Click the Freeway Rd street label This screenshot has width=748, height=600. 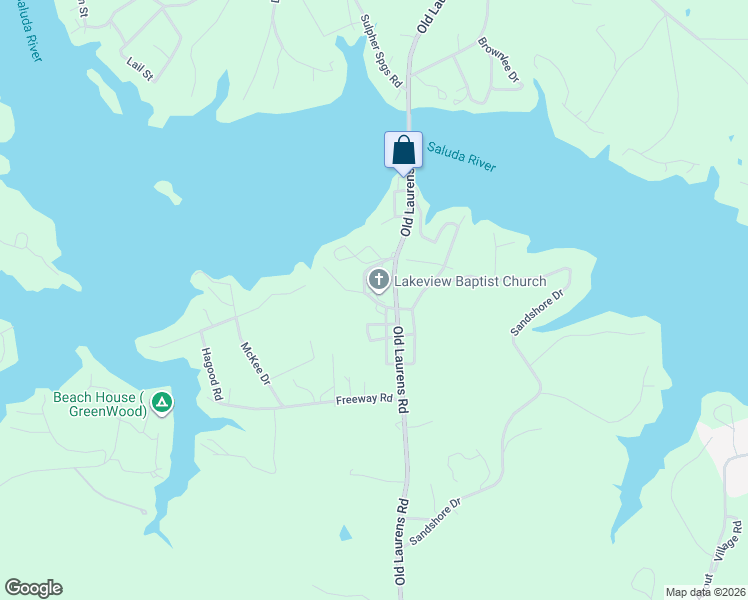[364, 399]
